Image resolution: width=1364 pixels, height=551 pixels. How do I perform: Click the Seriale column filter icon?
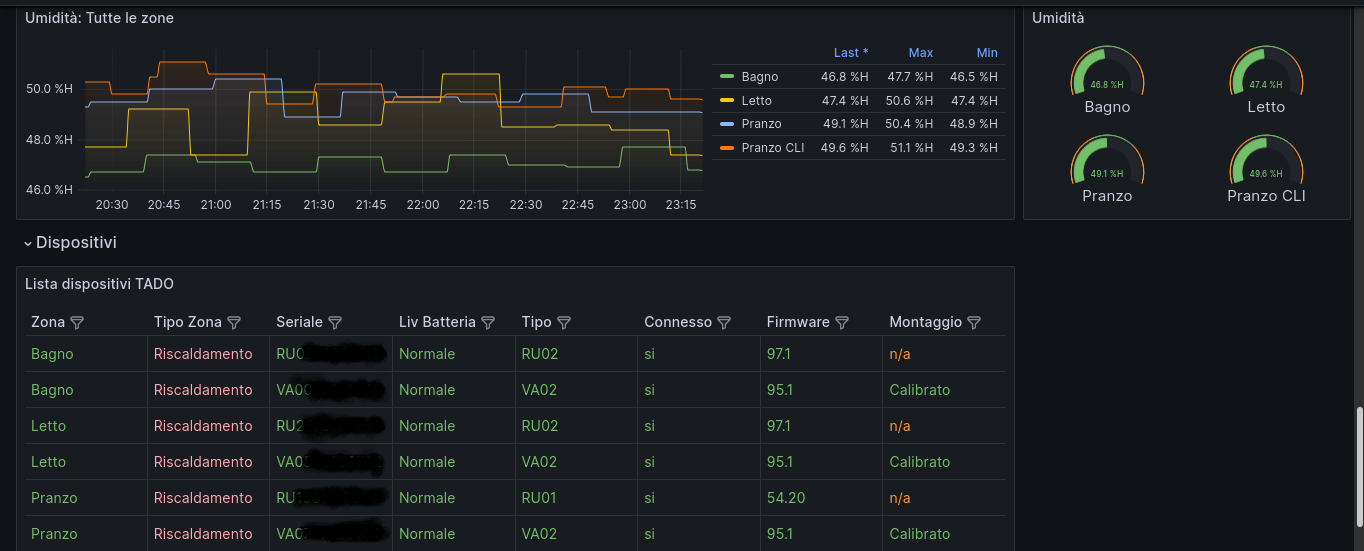click(335, 323)
